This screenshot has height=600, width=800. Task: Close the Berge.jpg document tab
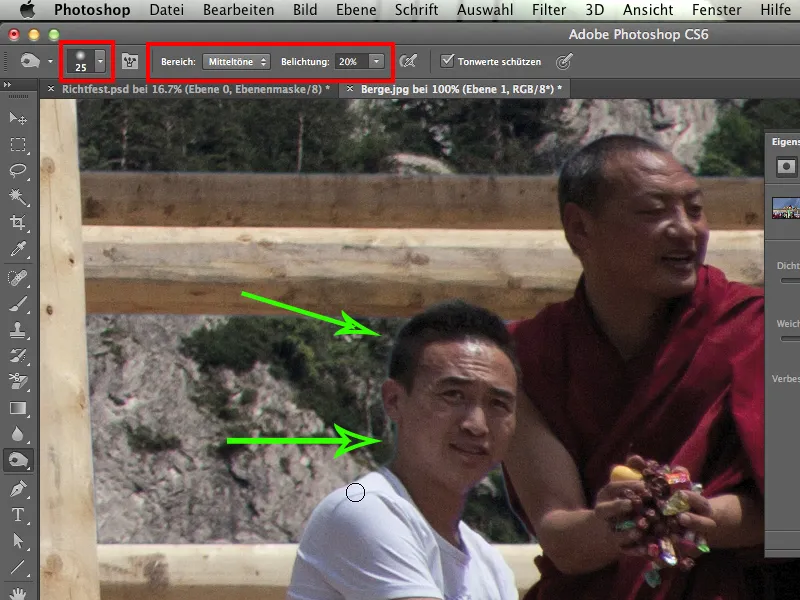(x=349, y=89)
